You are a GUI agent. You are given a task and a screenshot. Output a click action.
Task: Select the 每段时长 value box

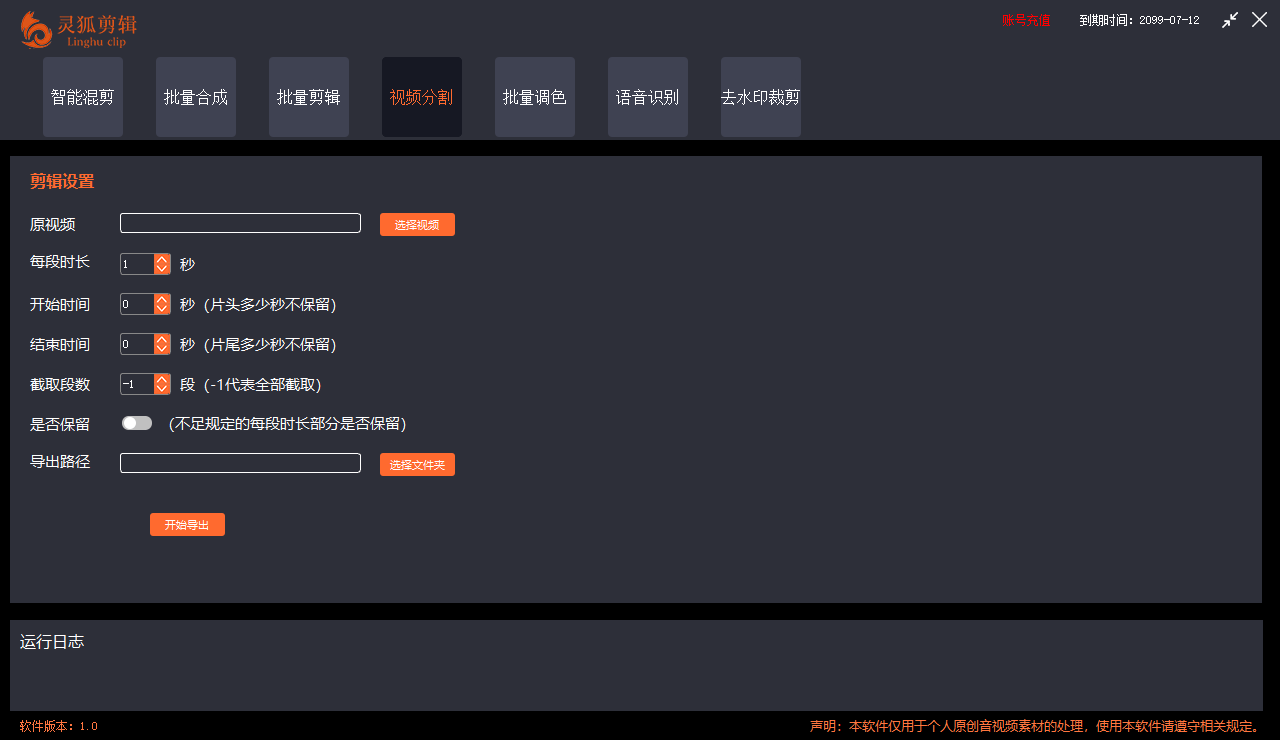tap(135, 263)
